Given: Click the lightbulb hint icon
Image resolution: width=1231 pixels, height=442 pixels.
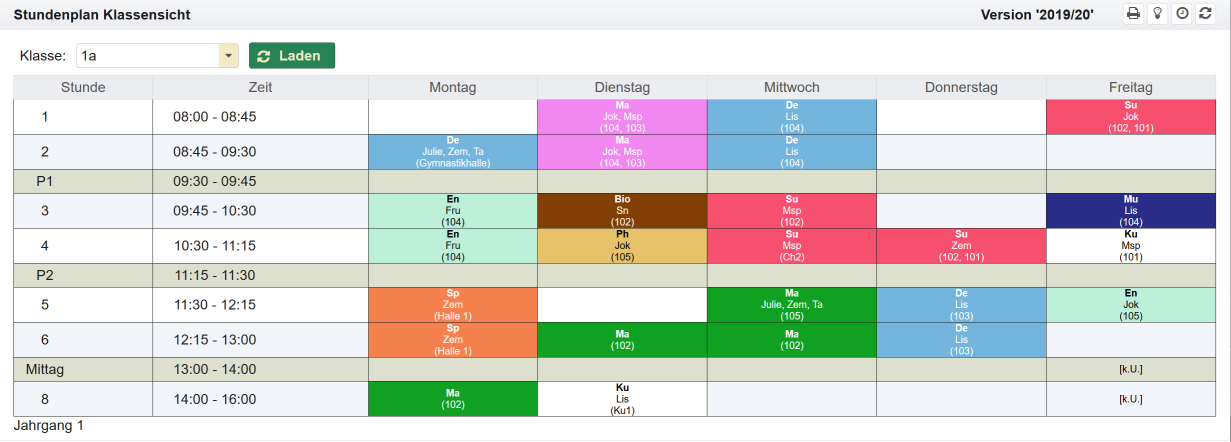Looking at the screenshot, I should 1157,14.
